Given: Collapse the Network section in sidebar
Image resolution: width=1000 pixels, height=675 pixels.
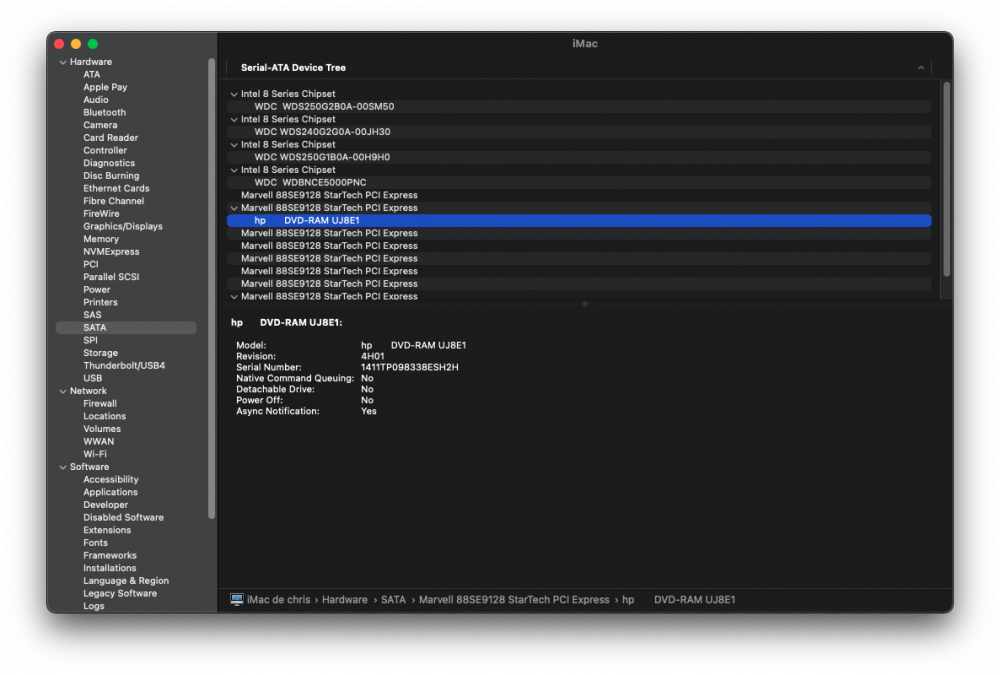Looking at the screenshot, I should point(62,392).
